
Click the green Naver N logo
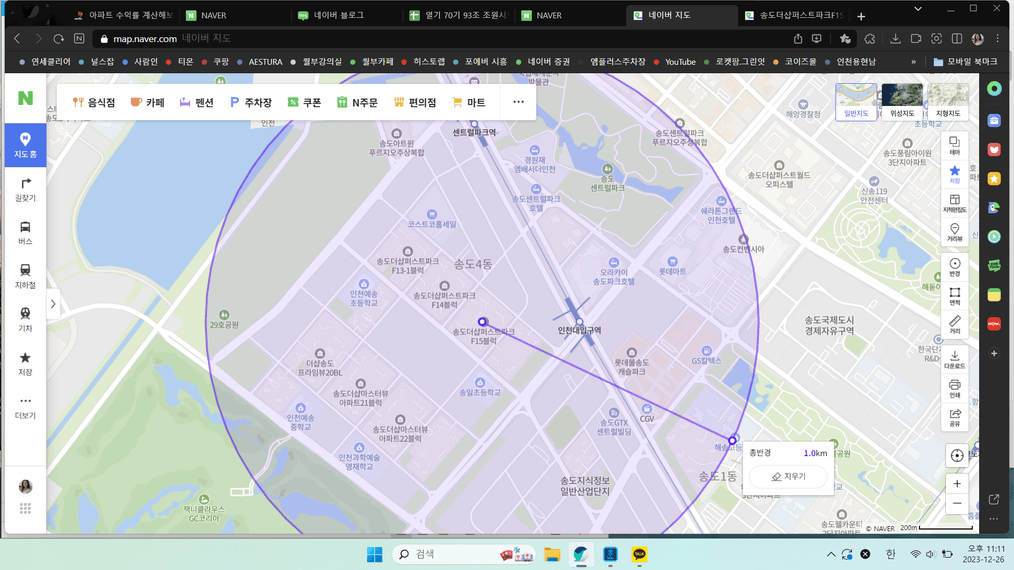[x=25, y=98]
